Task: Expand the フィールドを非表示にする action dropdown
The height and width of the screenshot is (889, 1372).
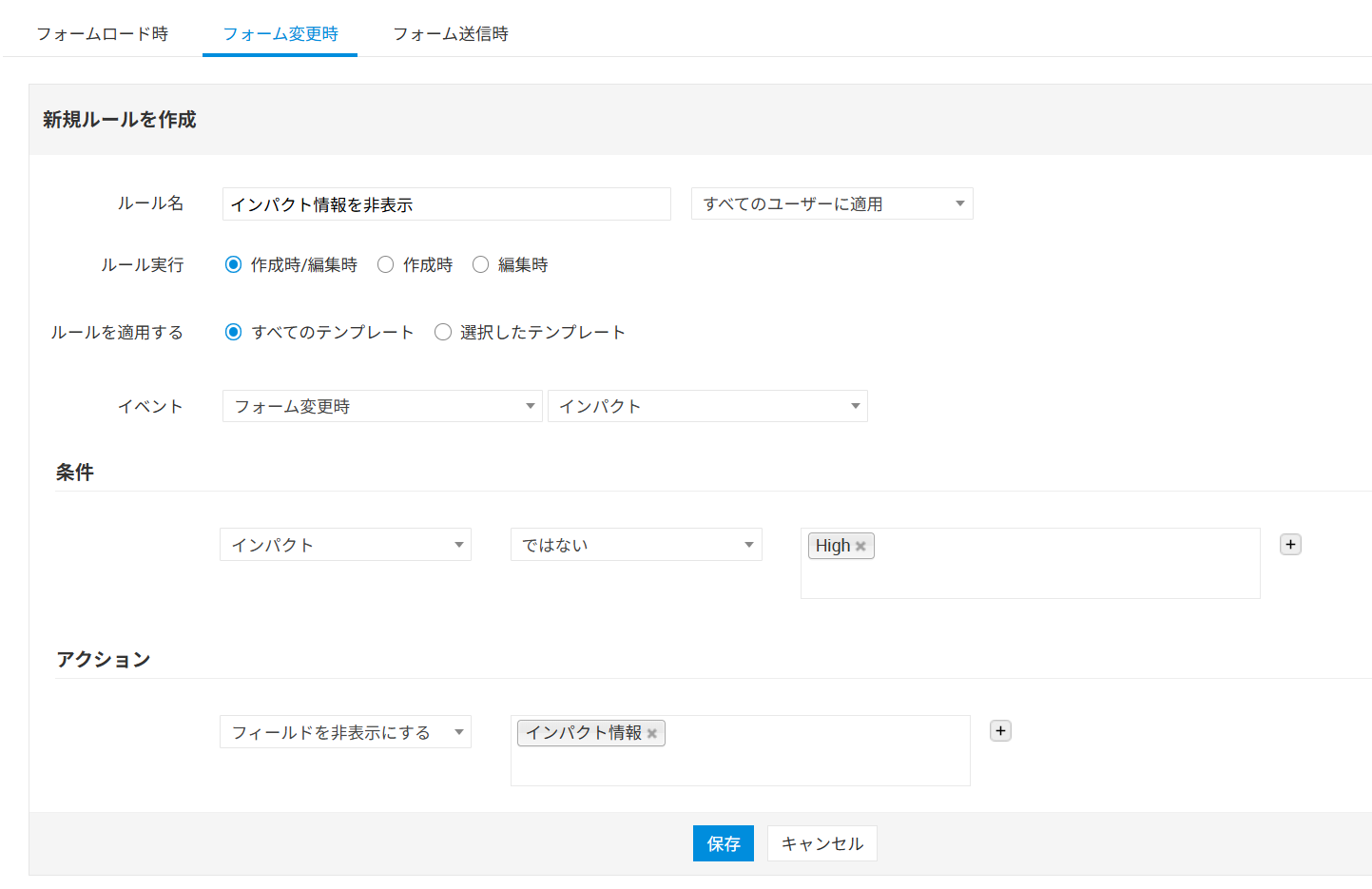Action: click(x=345, y=732)
